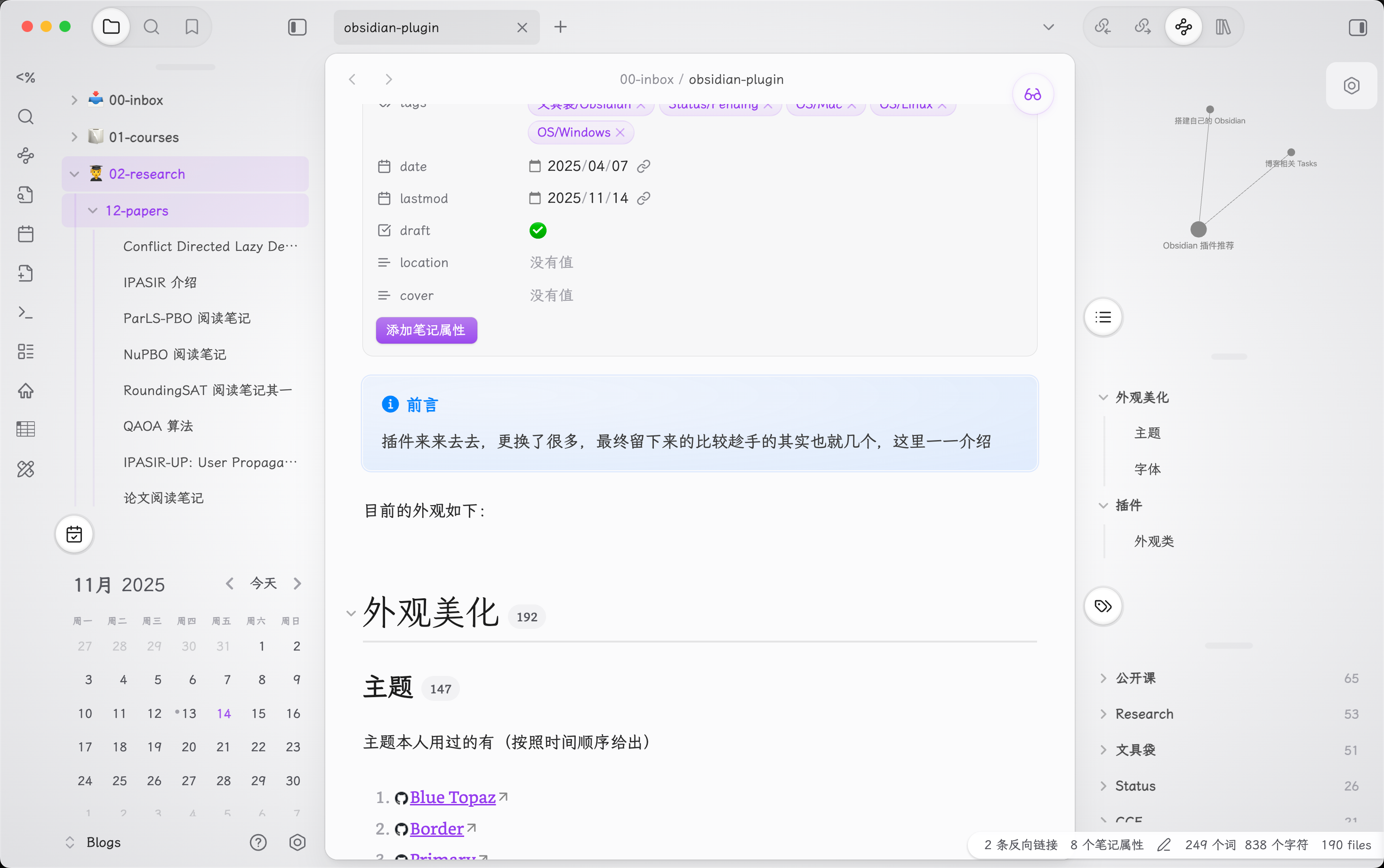Screen dimensions: 1384x868
Task: Collapse the 12-papers folder
Action: [92, 211]
